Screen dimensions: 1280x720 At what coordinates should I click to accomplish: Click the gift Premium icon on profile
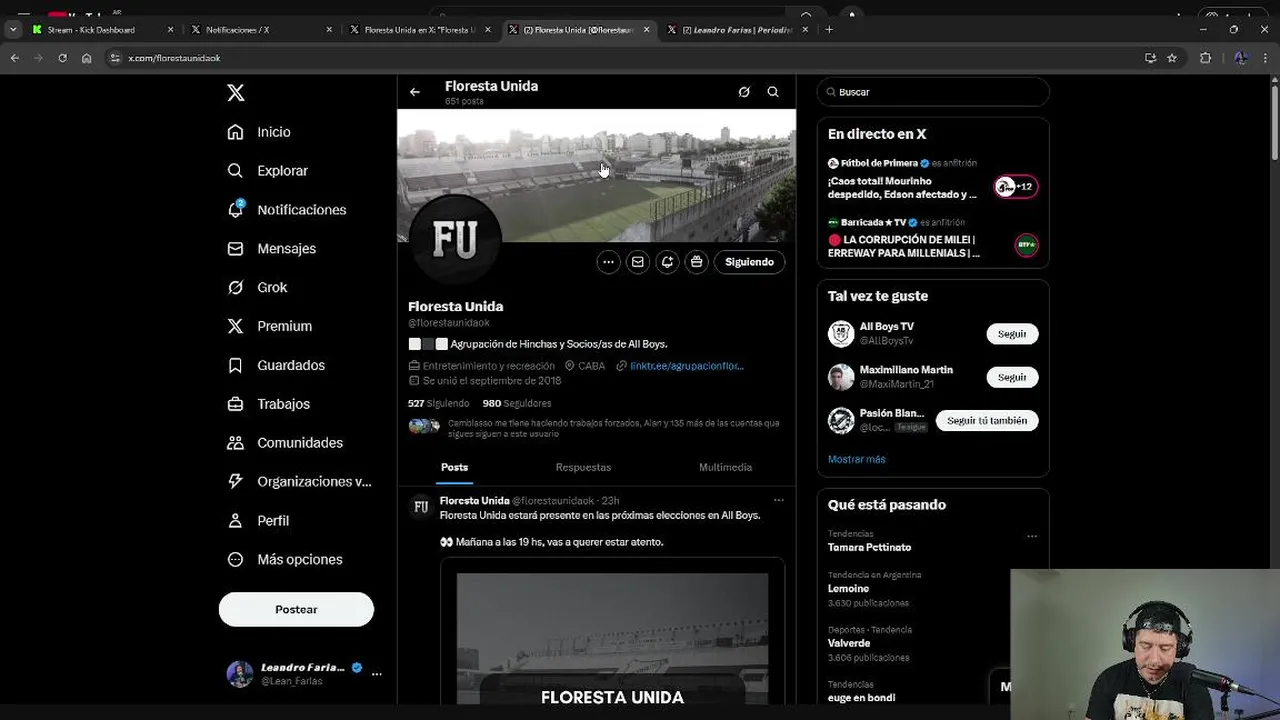point(697,262)
